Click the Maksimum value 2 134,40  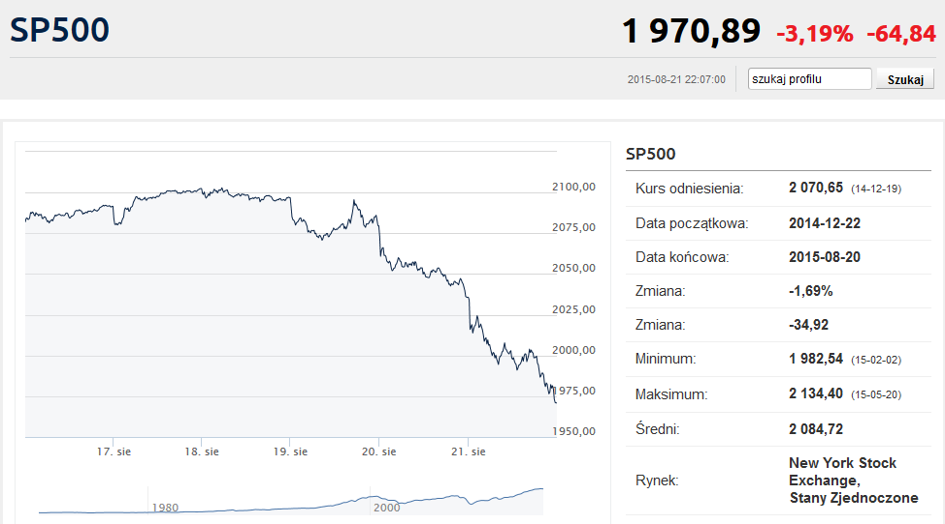coord(816,394)
